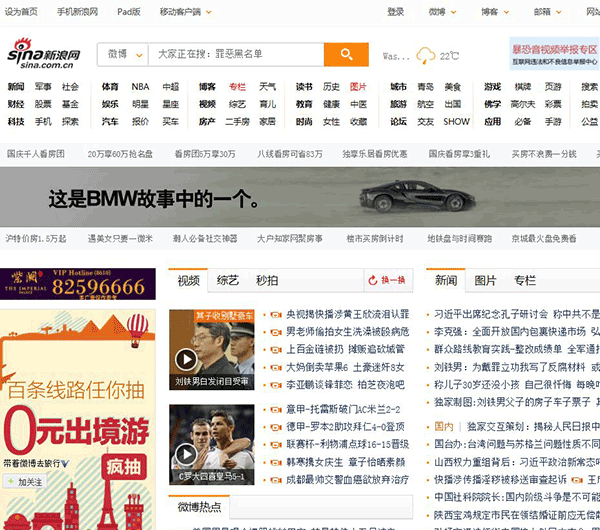
Task: Click video icon beside 德甲-罗本2助攻
Action: coord(276,427)
